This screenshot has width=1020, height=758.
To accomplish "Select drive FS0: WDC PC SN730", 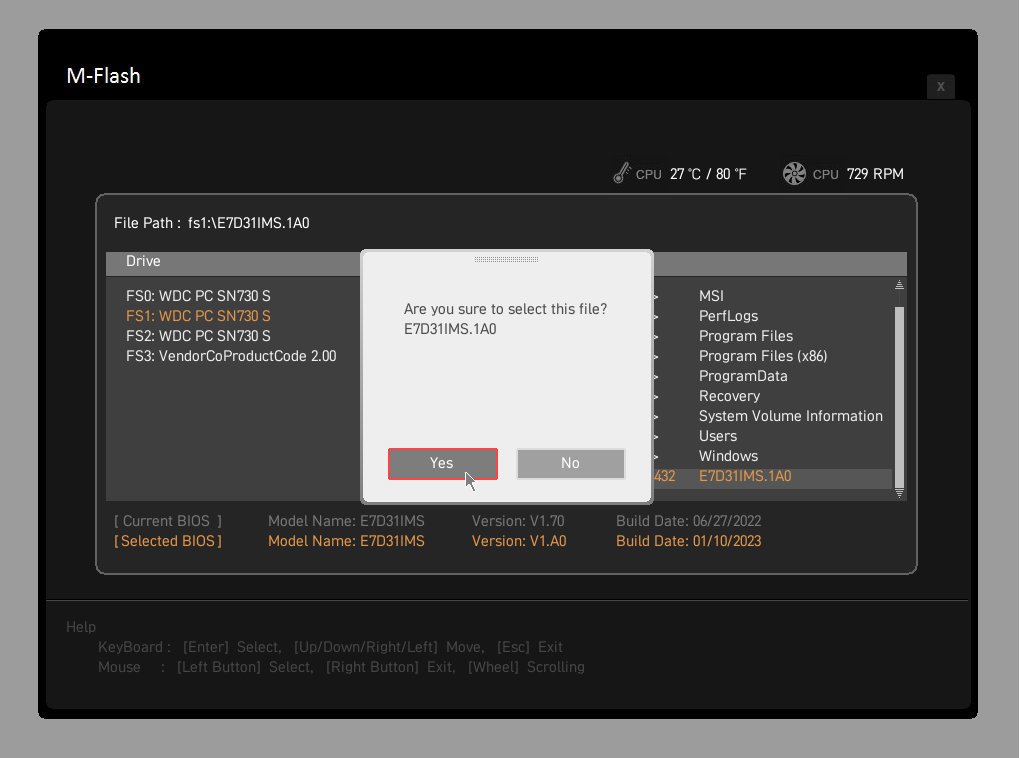I will point(198,296).
